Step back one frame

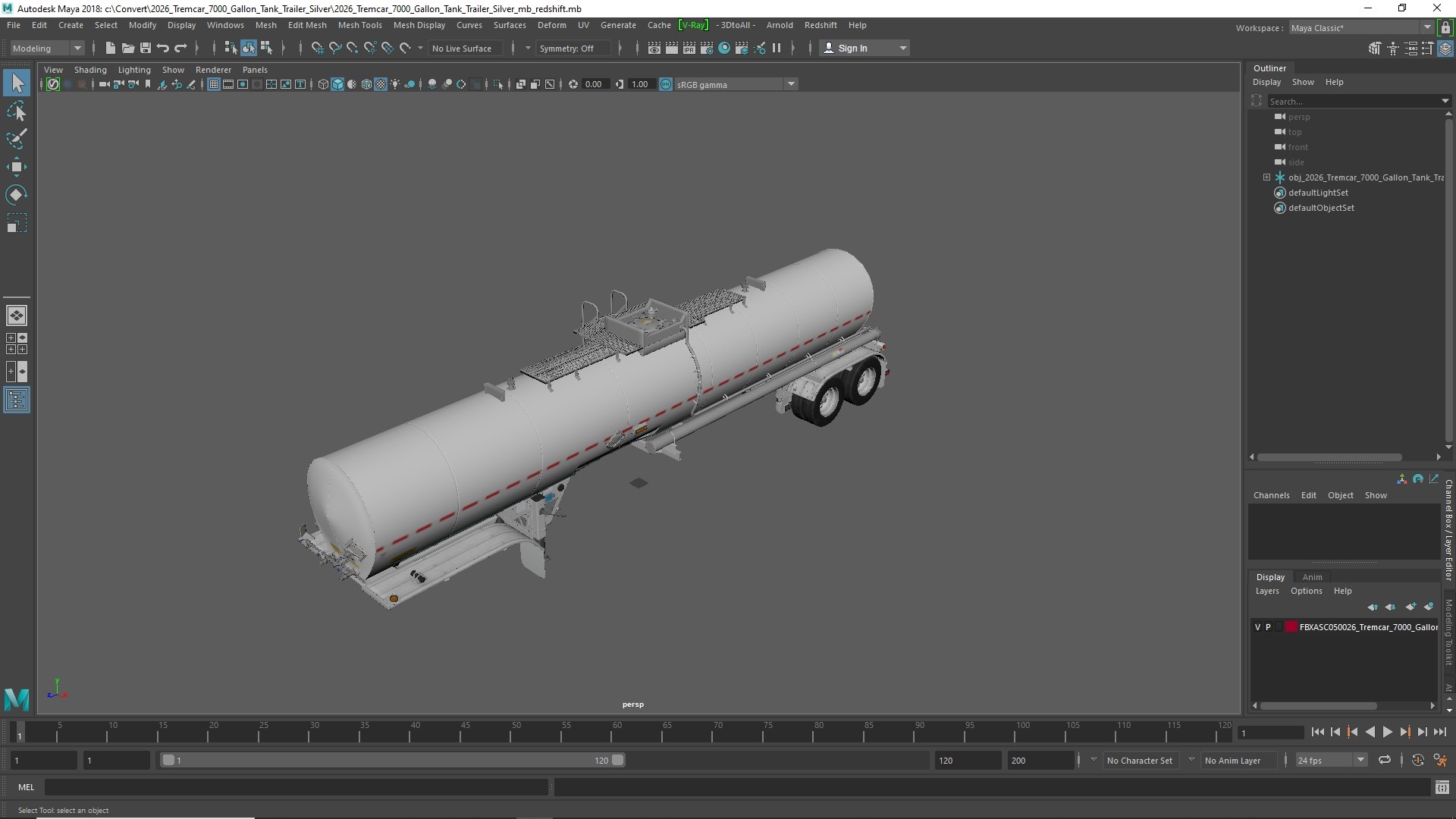(x=1335, y=732)
